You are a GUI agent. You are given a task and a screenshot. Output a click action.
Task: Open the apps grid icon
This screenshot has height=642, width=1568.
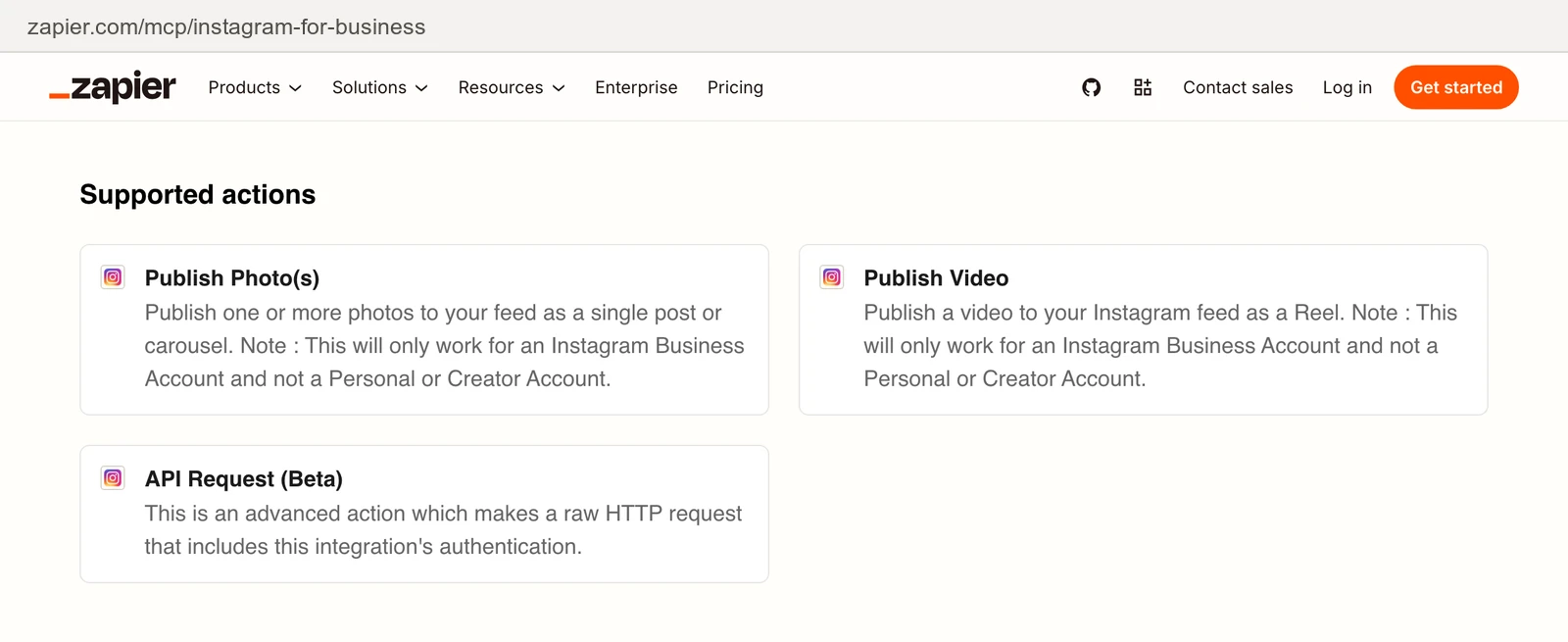pyautogui.click(x=1143, y=87)
